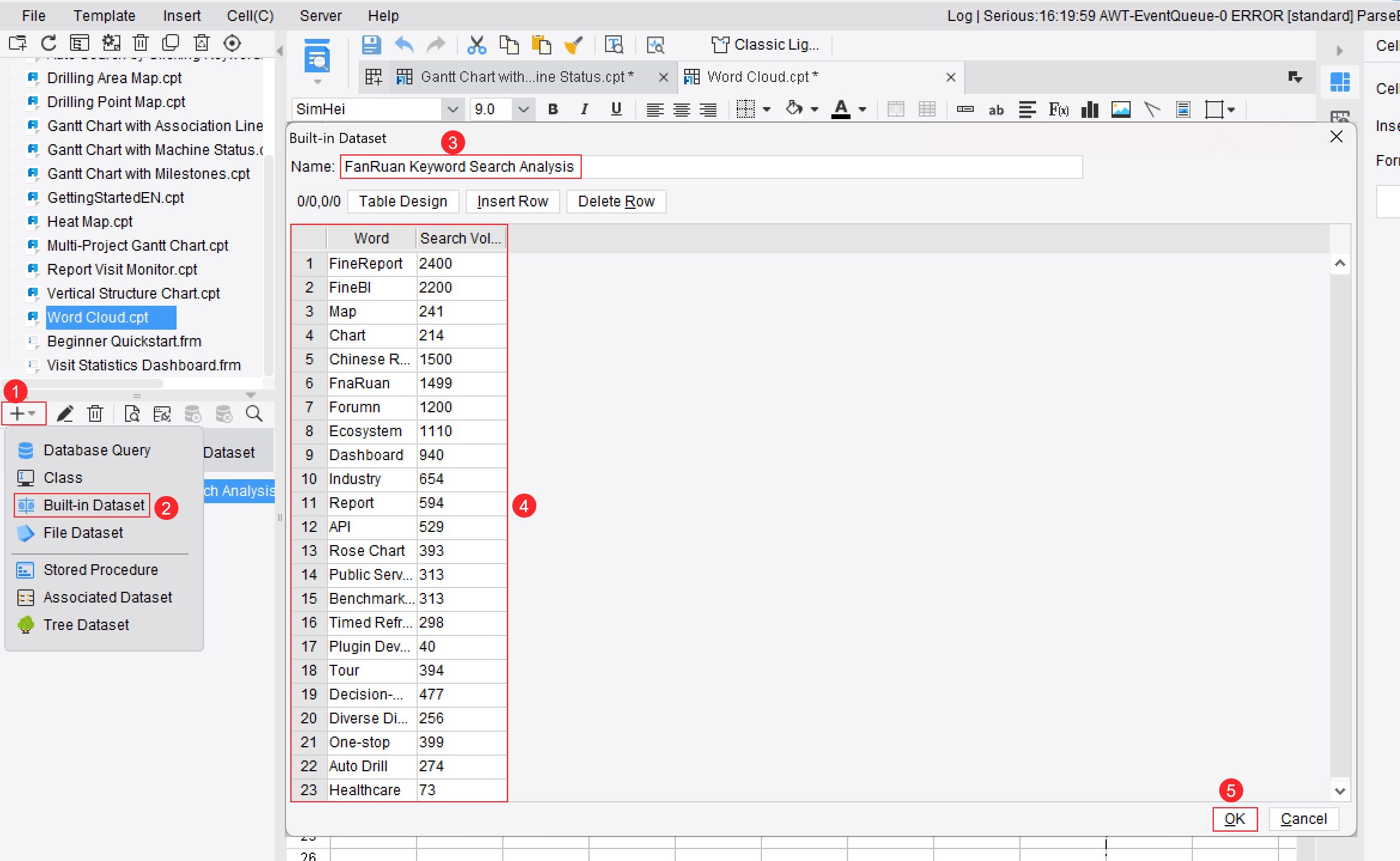
Task: Click the insert formula F(x) icon
Action: click(x=1058, y=109)
